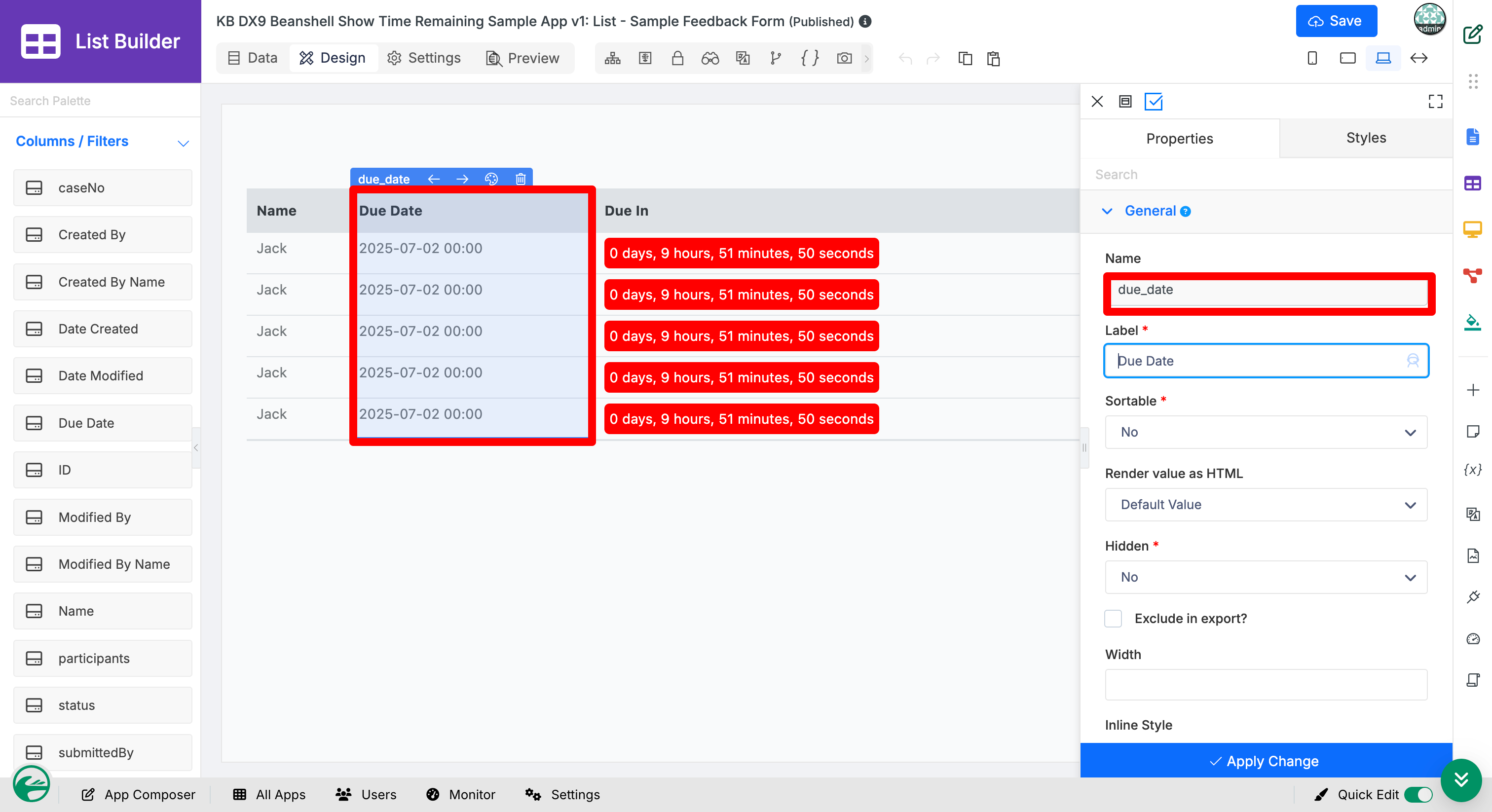Open the Preview tab
Viewport: 1492px width, 812px height.
click(522, 58)
